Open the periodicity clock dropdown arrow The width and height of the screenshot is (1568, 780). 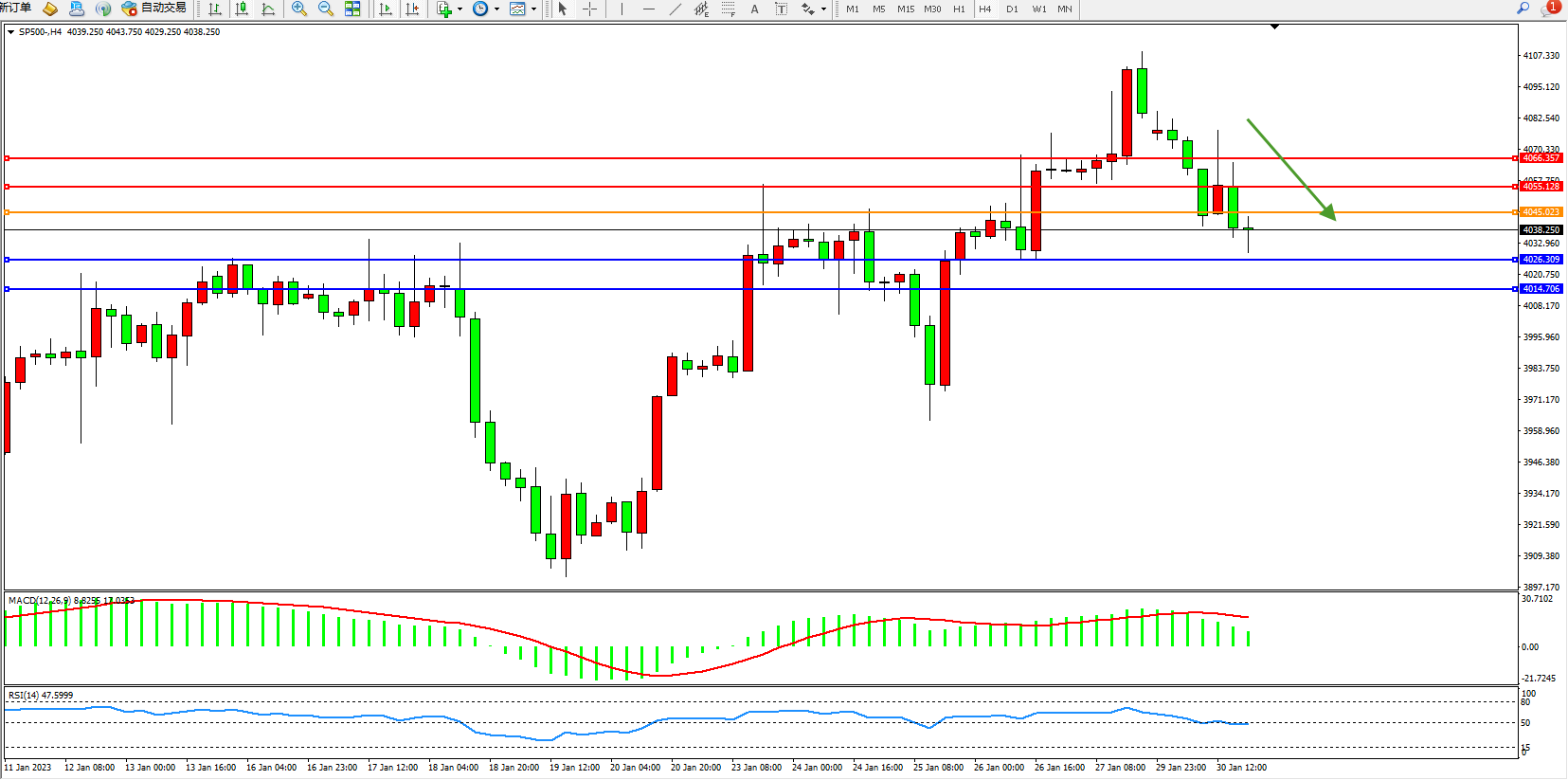(x=496, y=9)
